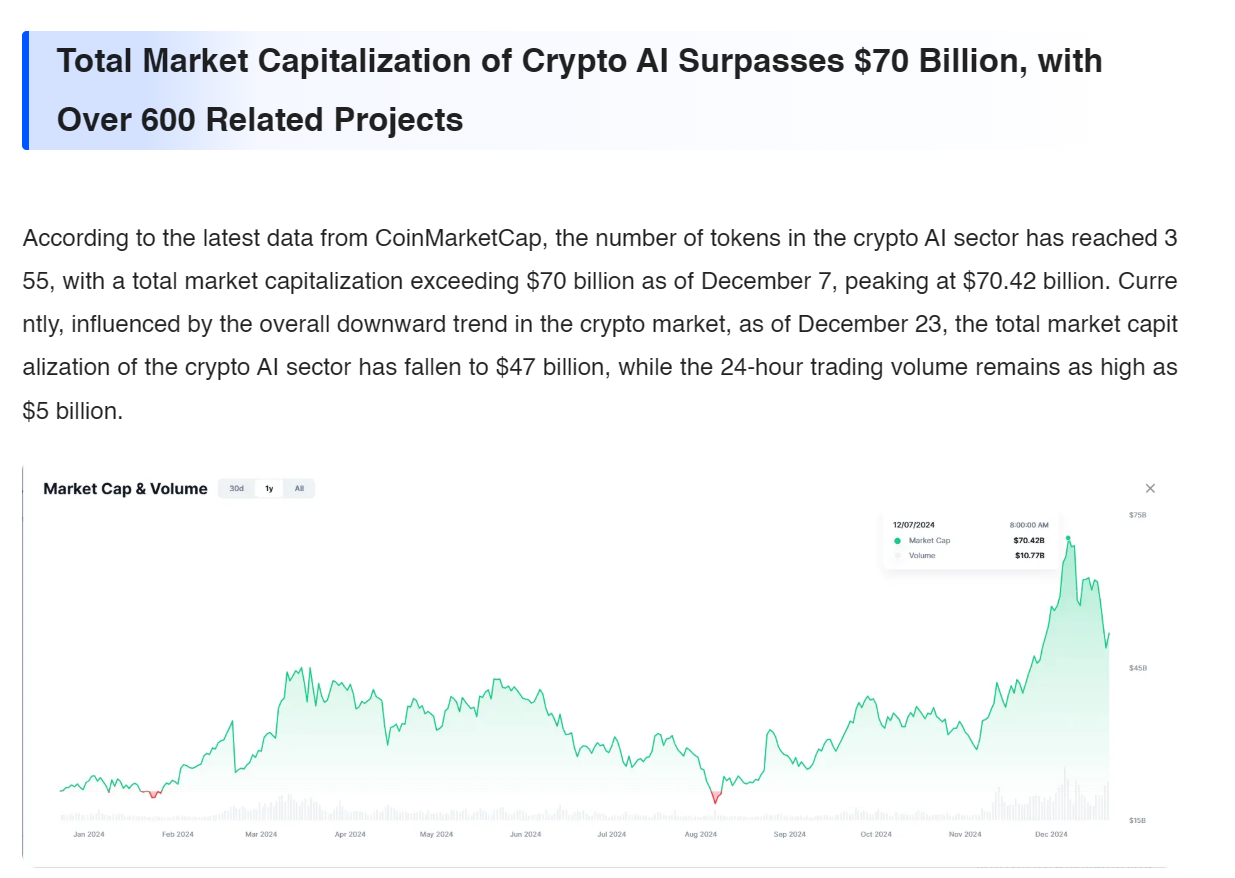
Task: Click the Dec 2024 label on the timeline
Action: pos(1051,833)
